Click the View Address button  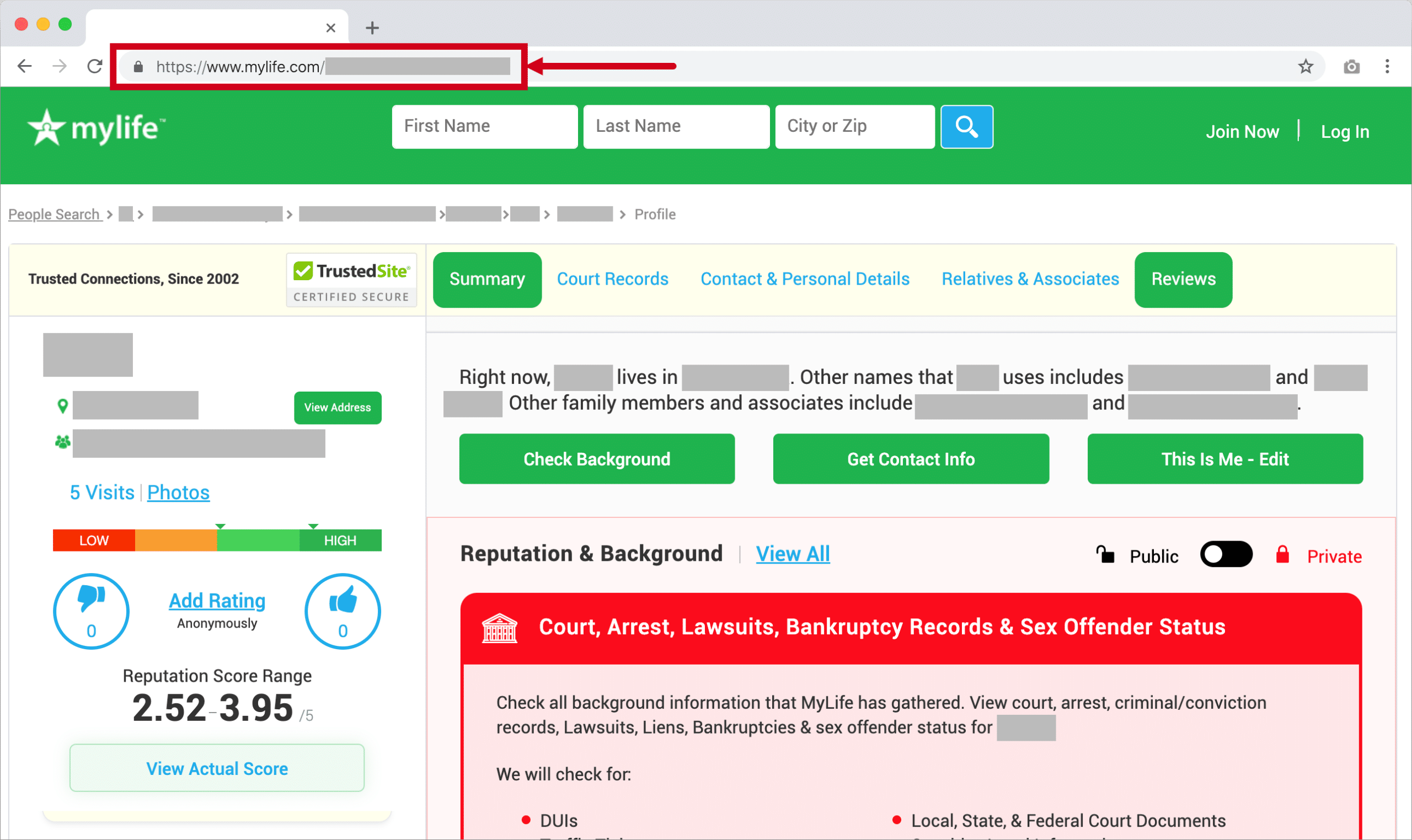click(338, 408)
